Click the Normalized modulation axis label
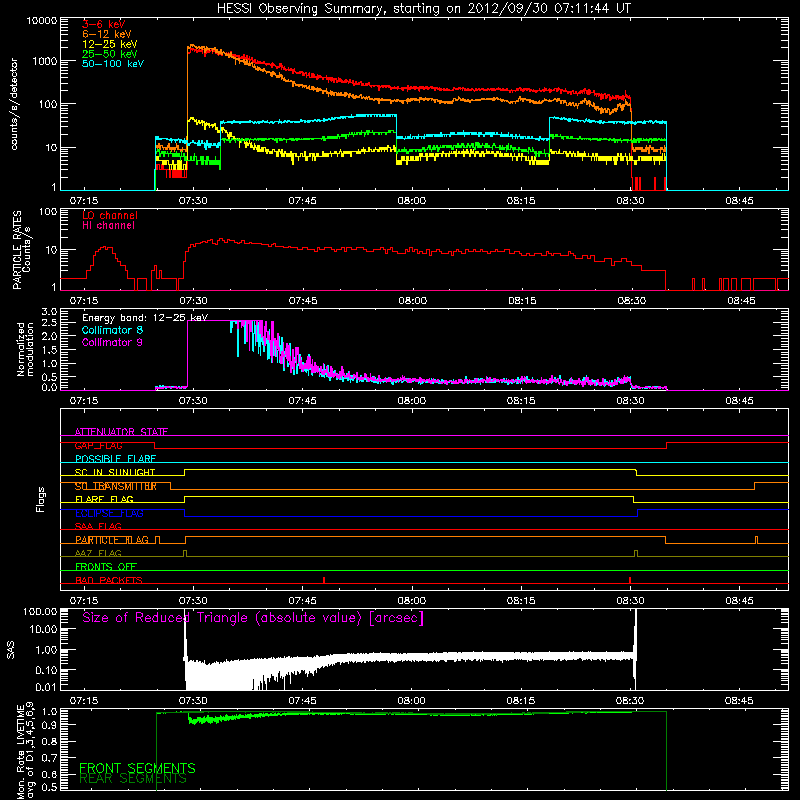The width and height of the screenshot is (800, 800). 25,349
